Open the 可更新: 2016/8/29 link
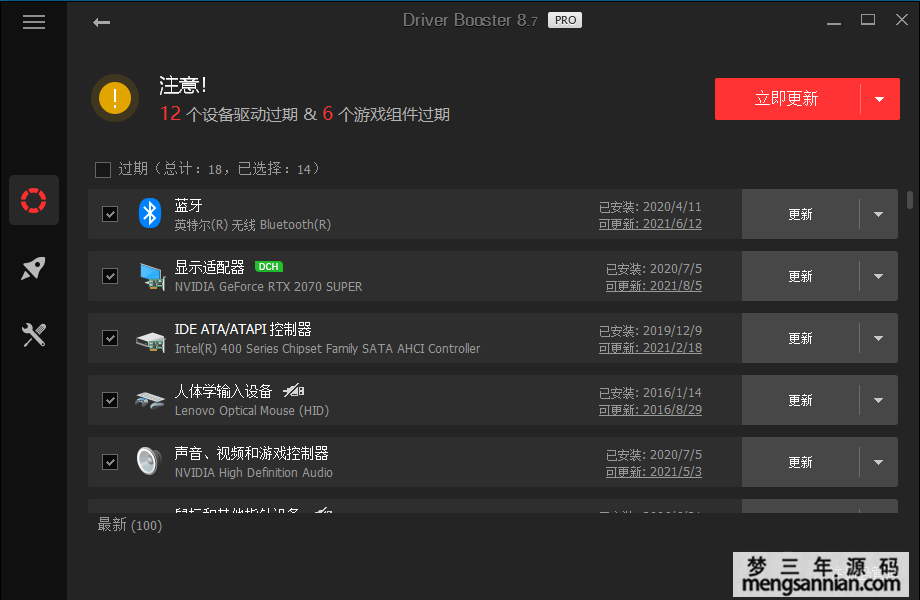The height and width of the screenshot is (600, 920). 650,410
